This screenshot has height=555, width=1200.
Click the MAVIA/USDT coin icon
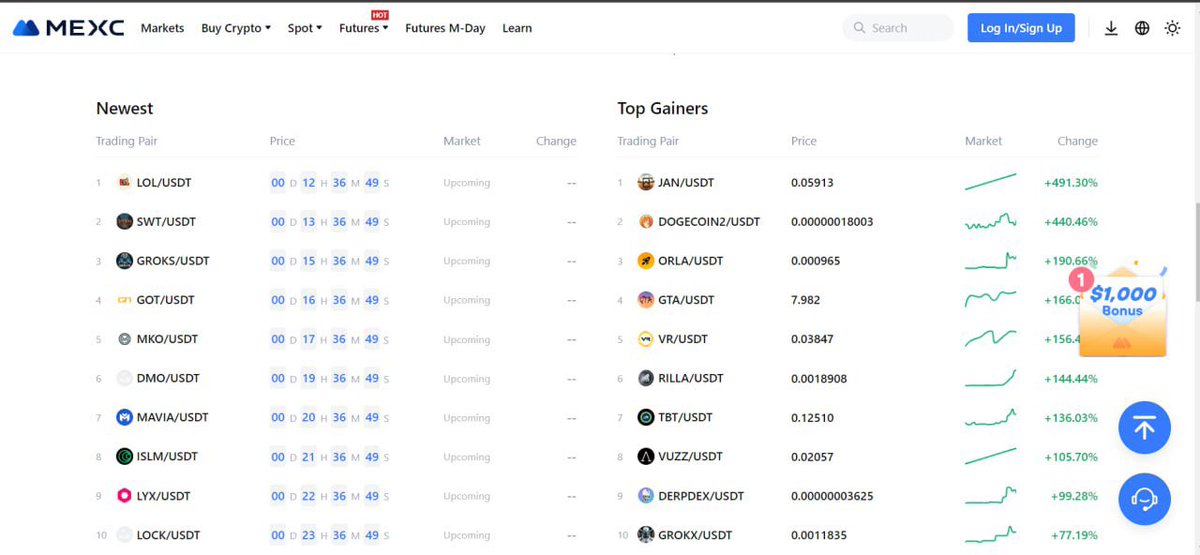[x=124, y=417]
